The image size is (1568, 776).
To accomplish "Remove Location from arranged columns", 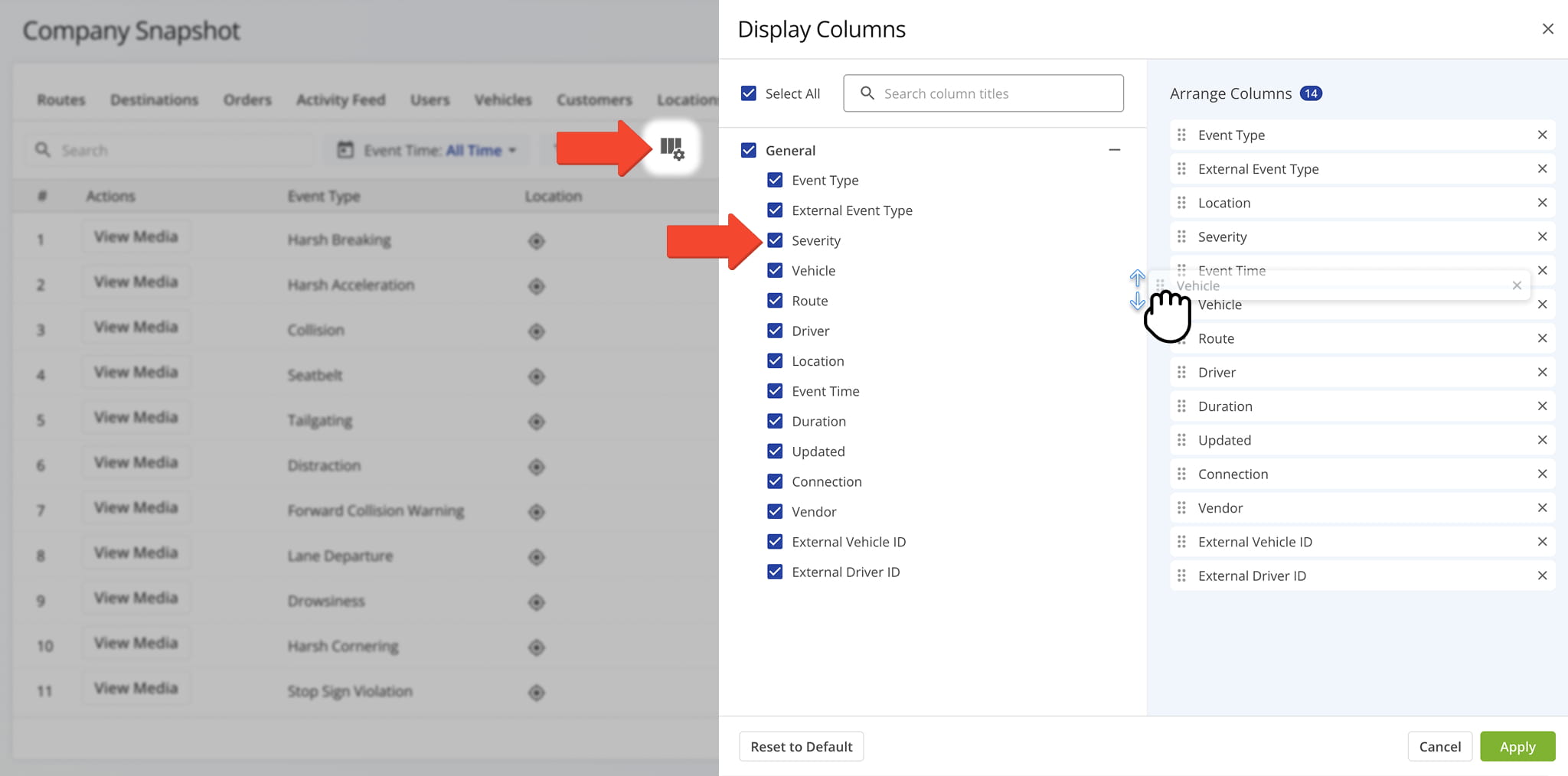I will tap(1542, 203).
